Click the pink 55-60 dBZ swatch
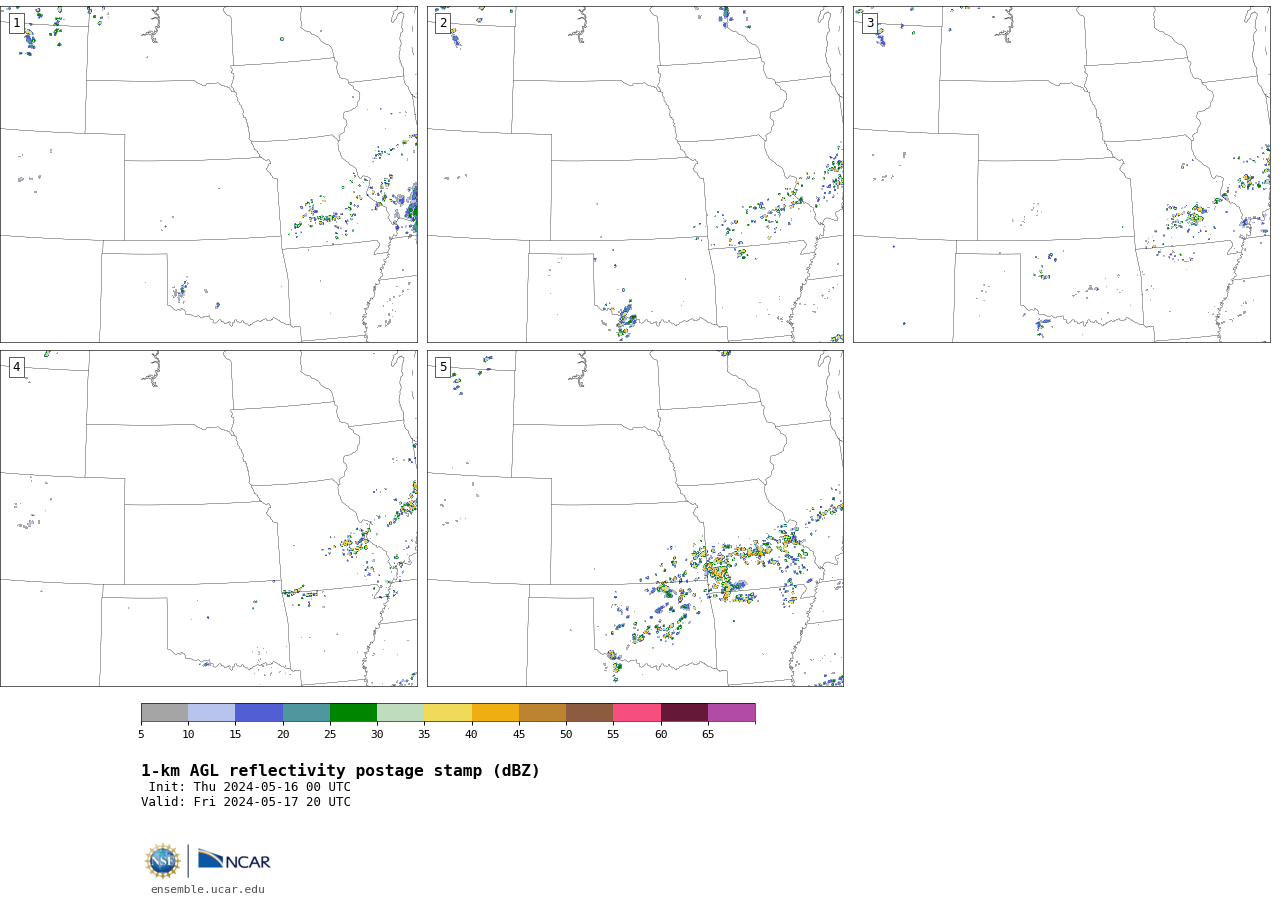1280x901 pixels. coord(637,712)
